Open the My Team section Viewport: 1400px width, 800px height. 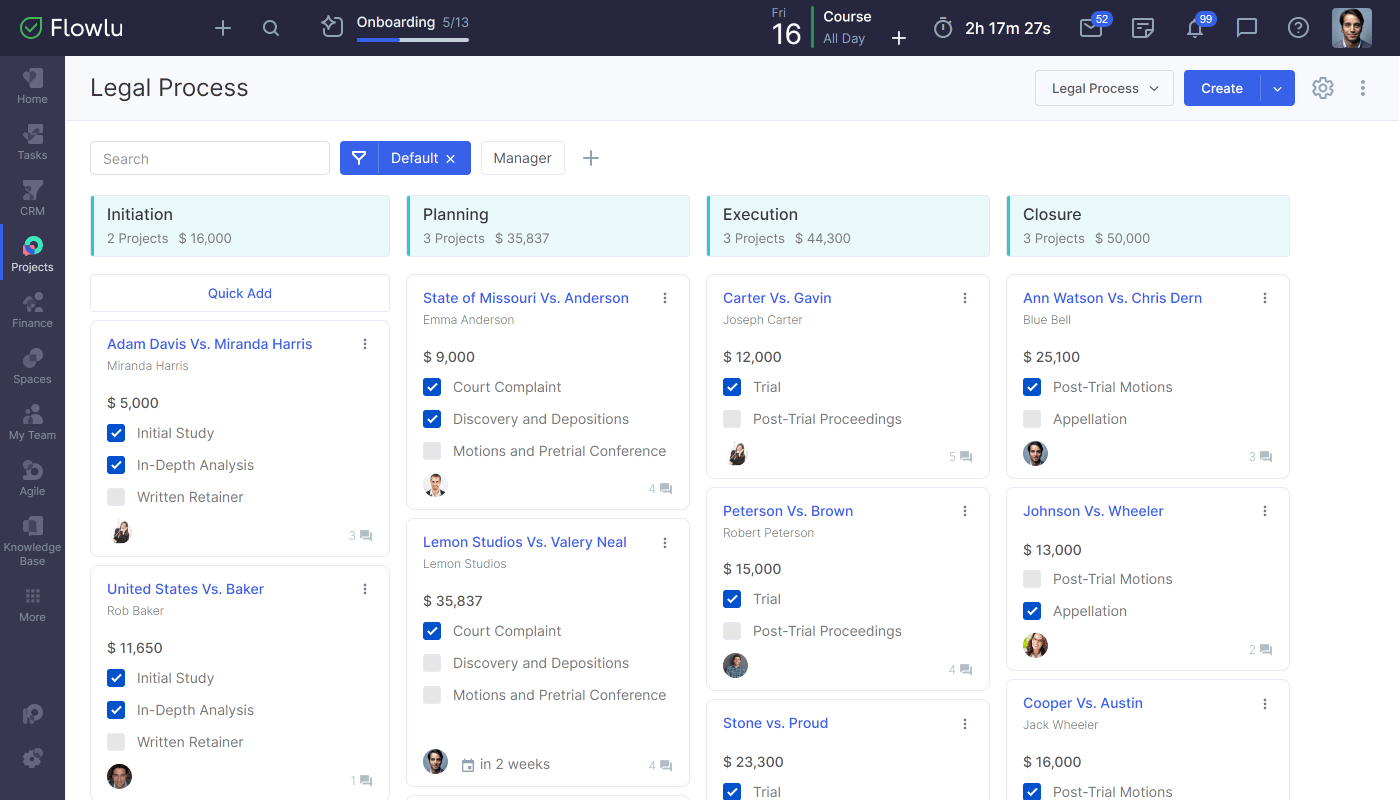click(31, 420)
